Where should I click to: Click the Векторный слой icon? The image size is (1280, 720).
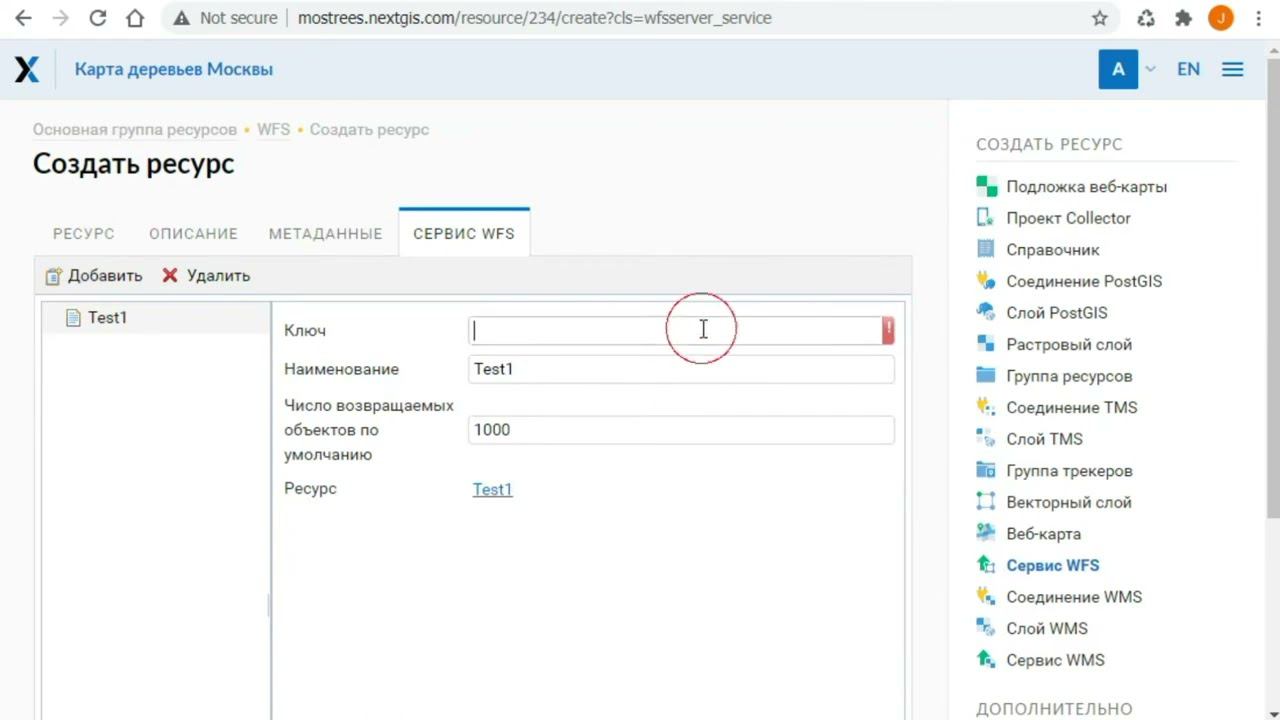pos(987,502)
